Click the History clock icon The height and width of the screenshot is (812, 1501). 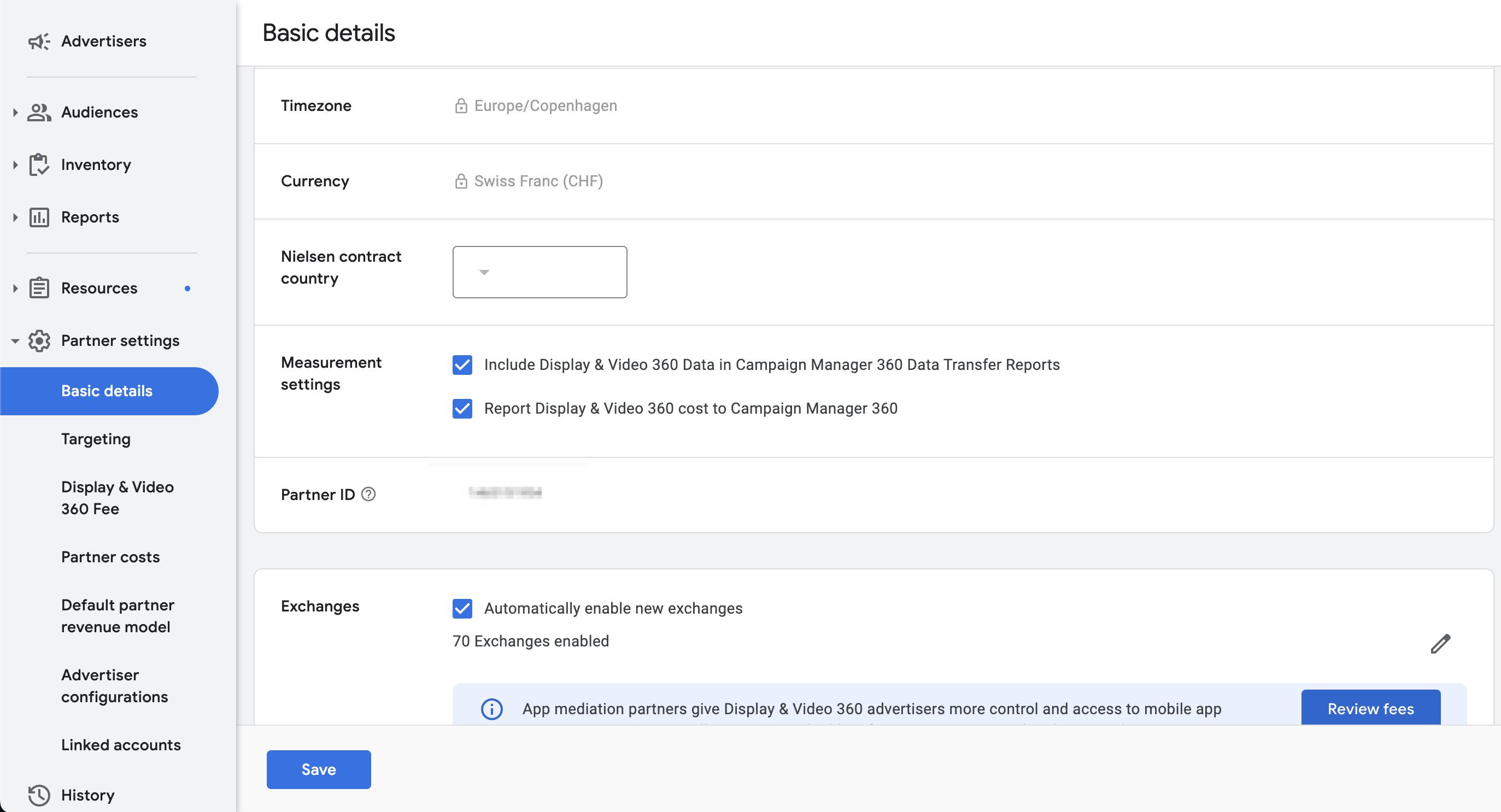click(39, 795)
